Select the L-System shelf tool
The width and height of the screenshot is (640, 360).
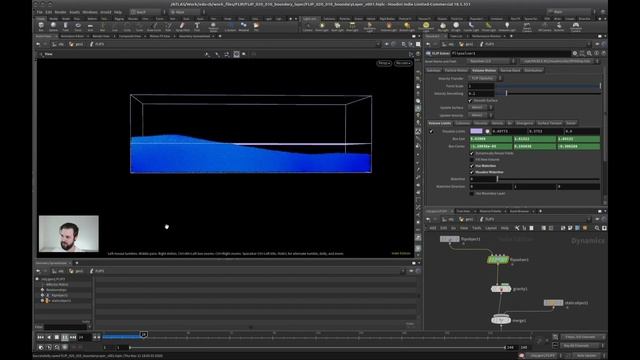point(230,27)
